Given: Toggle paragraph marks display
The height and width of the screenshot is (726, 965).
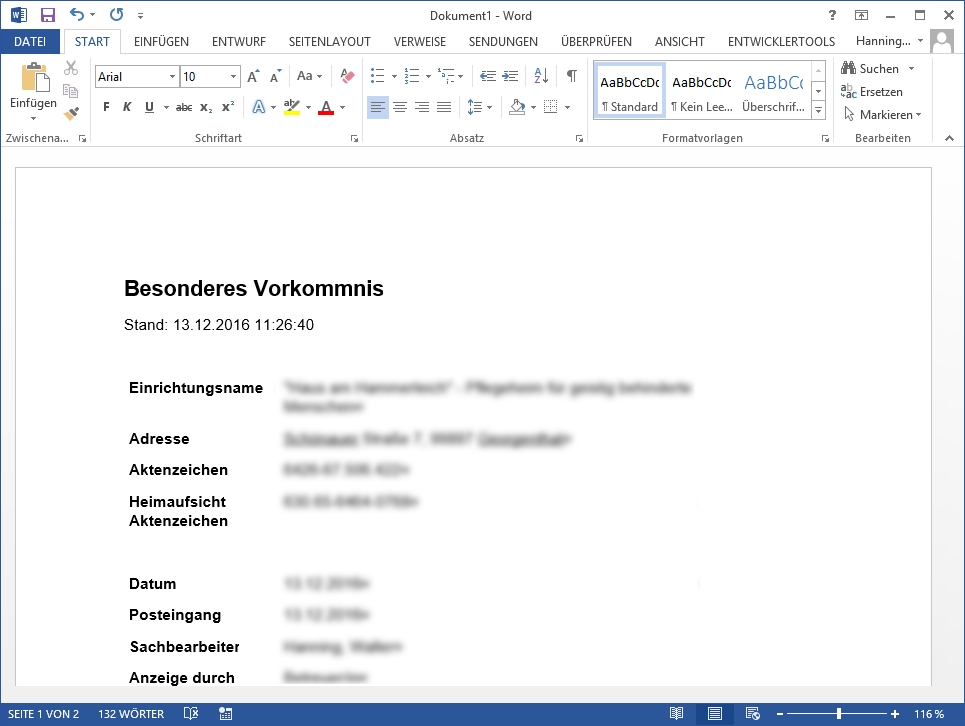Looking at the screenshot, I should 571,76.
